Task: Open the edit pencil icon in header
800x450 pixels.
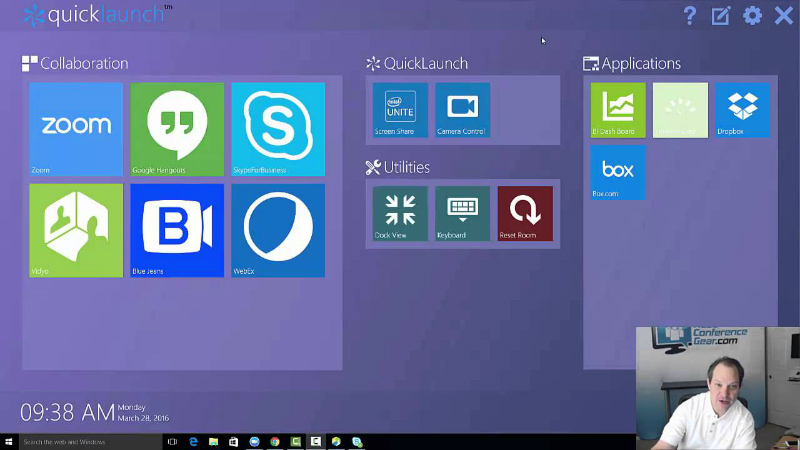Action: [720, 15]
